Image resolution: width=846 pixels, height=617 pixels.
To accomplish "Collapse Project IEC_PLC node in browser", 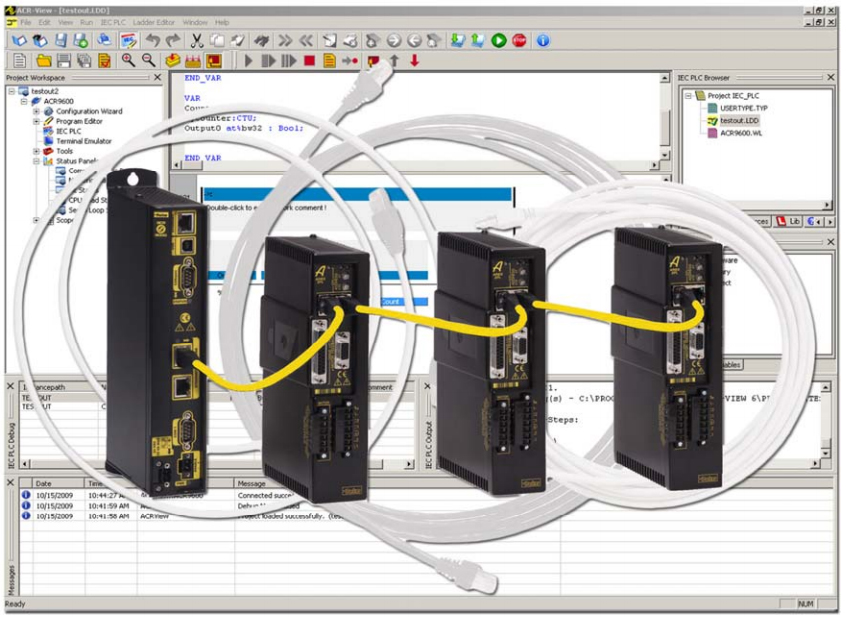I will pos(688,95).
